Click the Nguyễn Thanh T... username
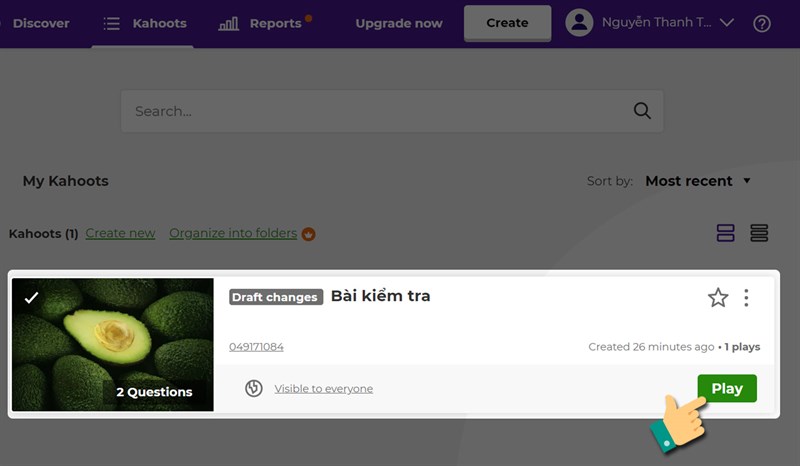Image resolution: width=800 pixels, height=466 pixels. tap(656, 22)
